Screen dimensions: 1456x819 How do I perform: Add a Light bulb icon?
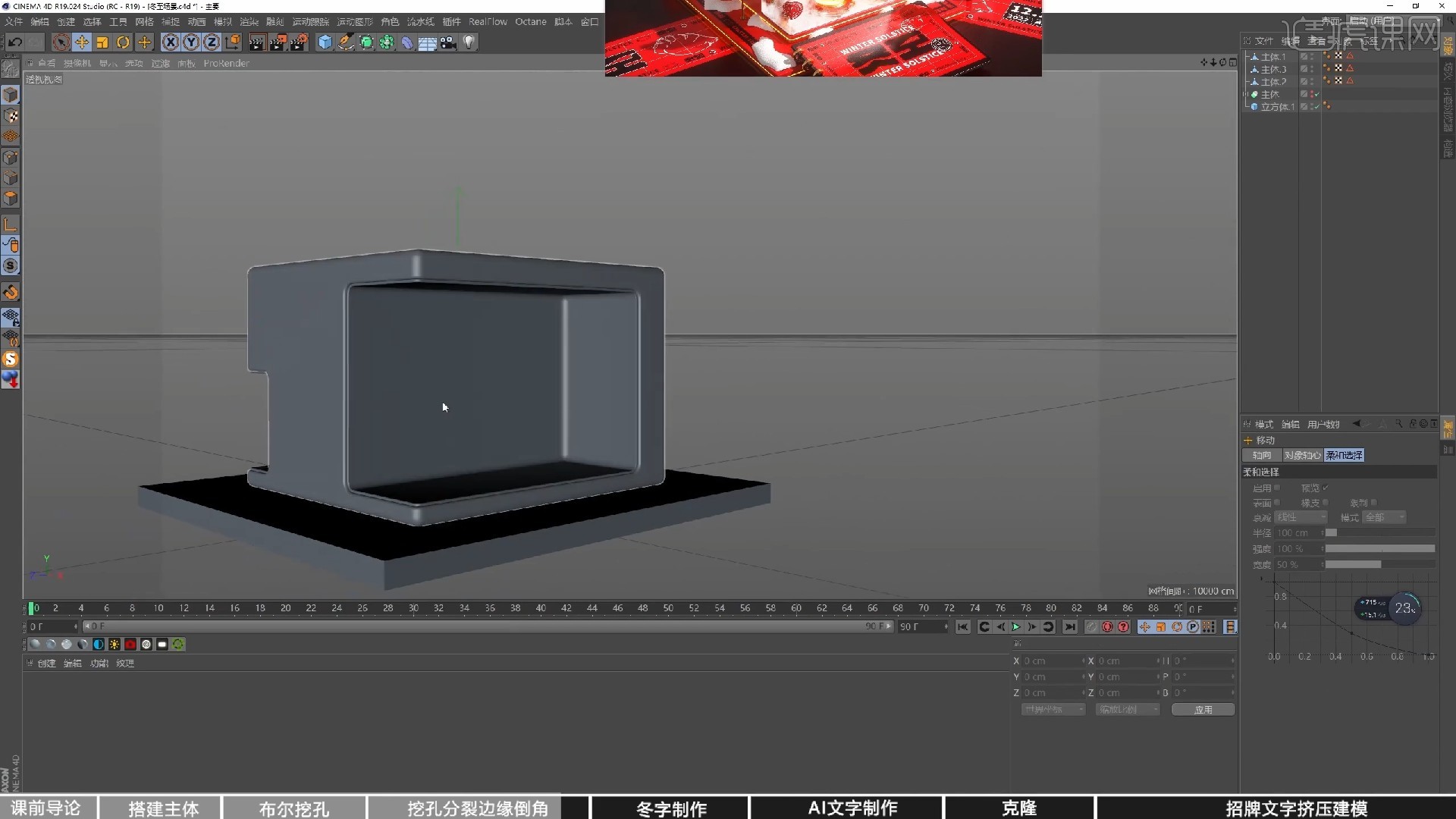click(x=469, y=42)
